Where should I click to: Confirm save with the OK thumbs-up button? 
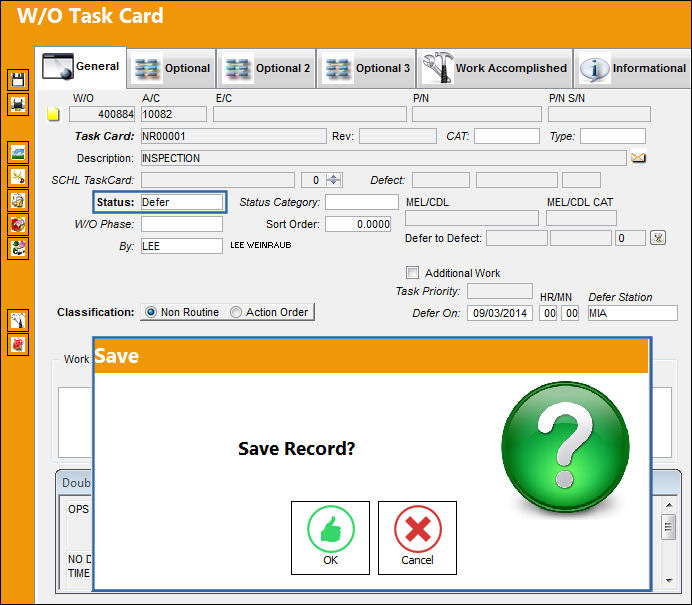330,537
